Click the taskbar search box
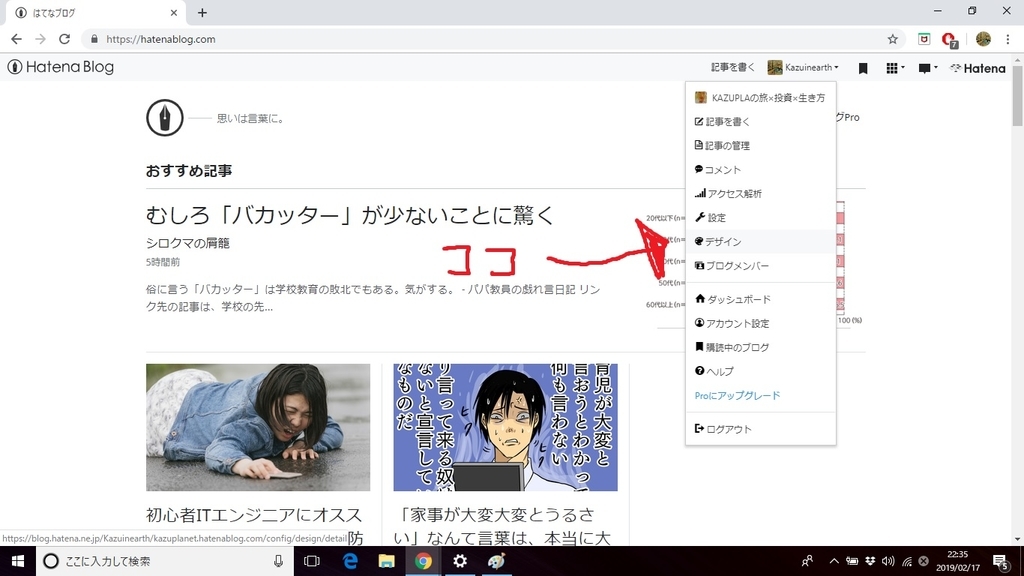This screenshot has width=1024, height=576. (165, 561)
